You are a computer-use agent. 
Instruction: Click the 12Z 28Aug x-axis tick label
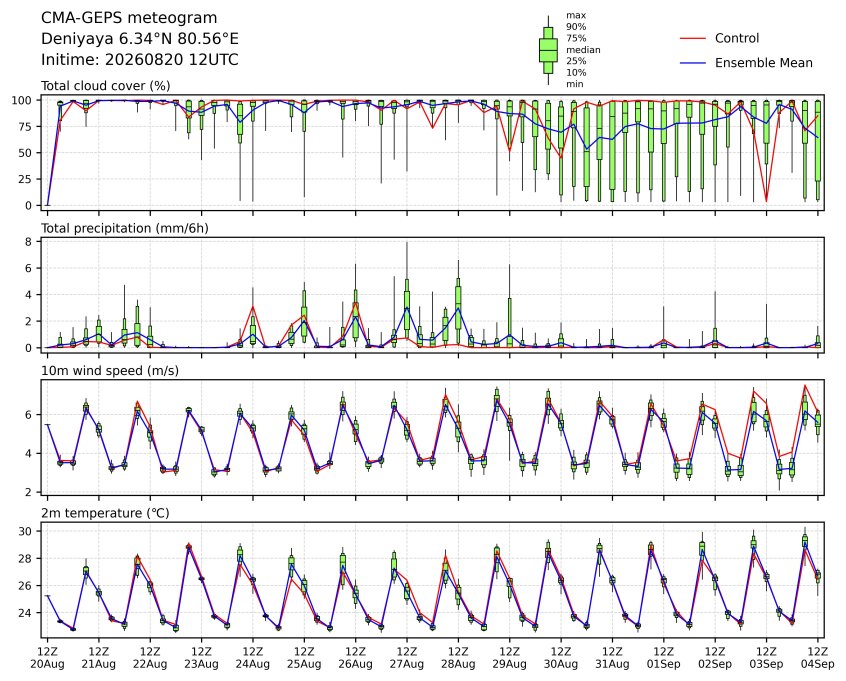[458, 658]
